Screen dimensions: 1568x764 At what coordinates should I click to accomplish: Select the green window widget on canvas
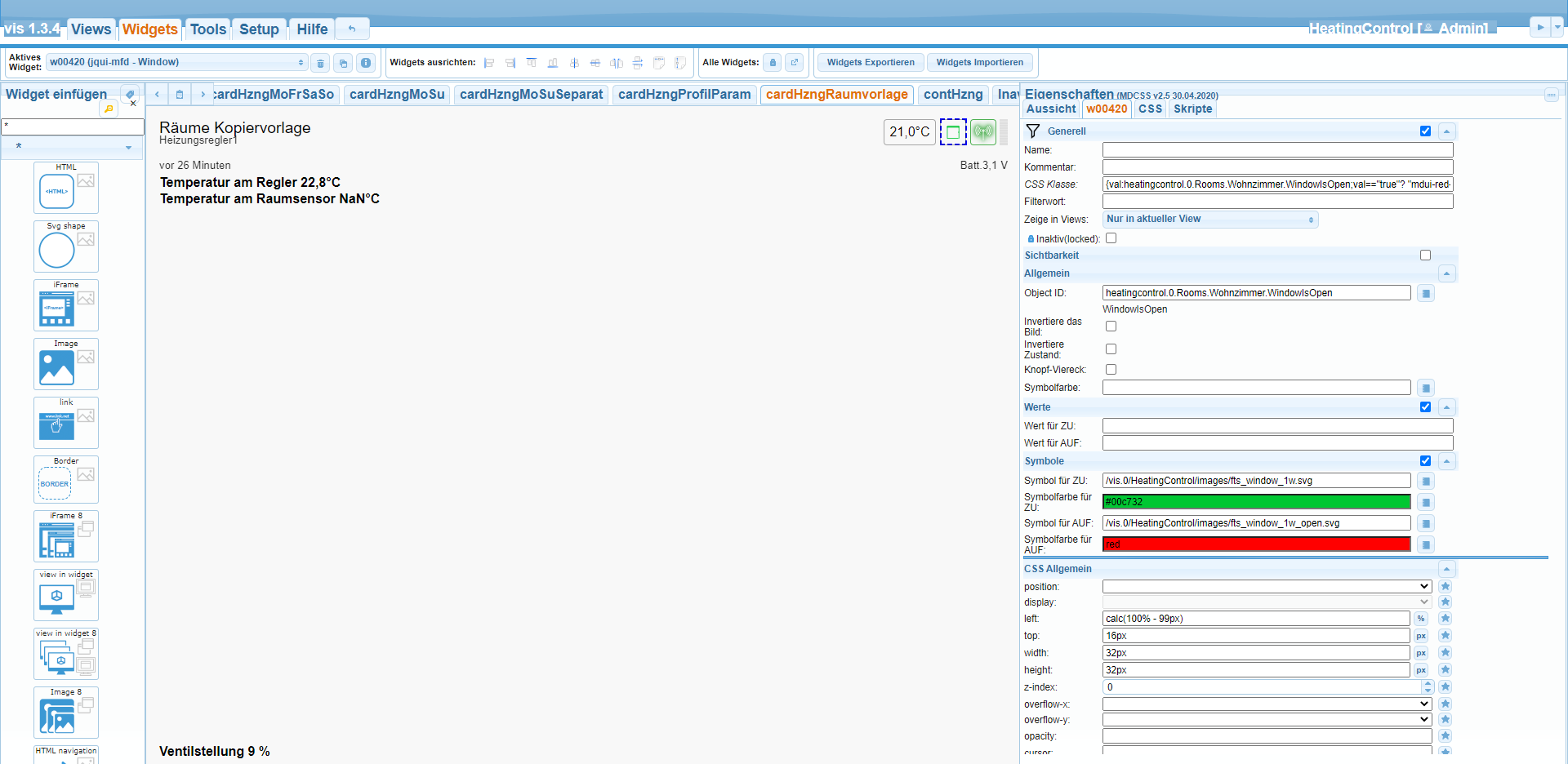(952, 131)
